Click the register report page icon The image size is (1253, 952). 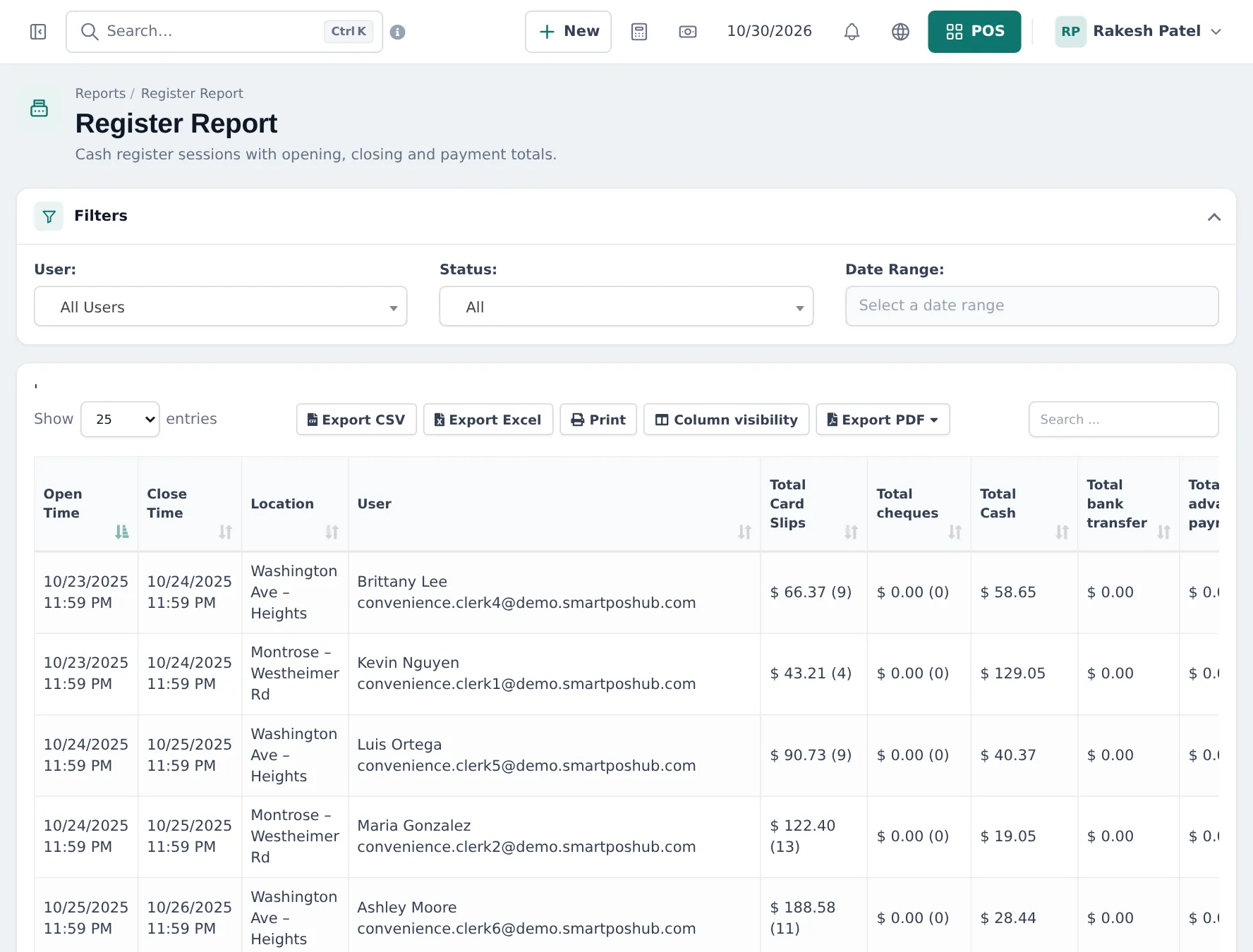tap(40, 108)
